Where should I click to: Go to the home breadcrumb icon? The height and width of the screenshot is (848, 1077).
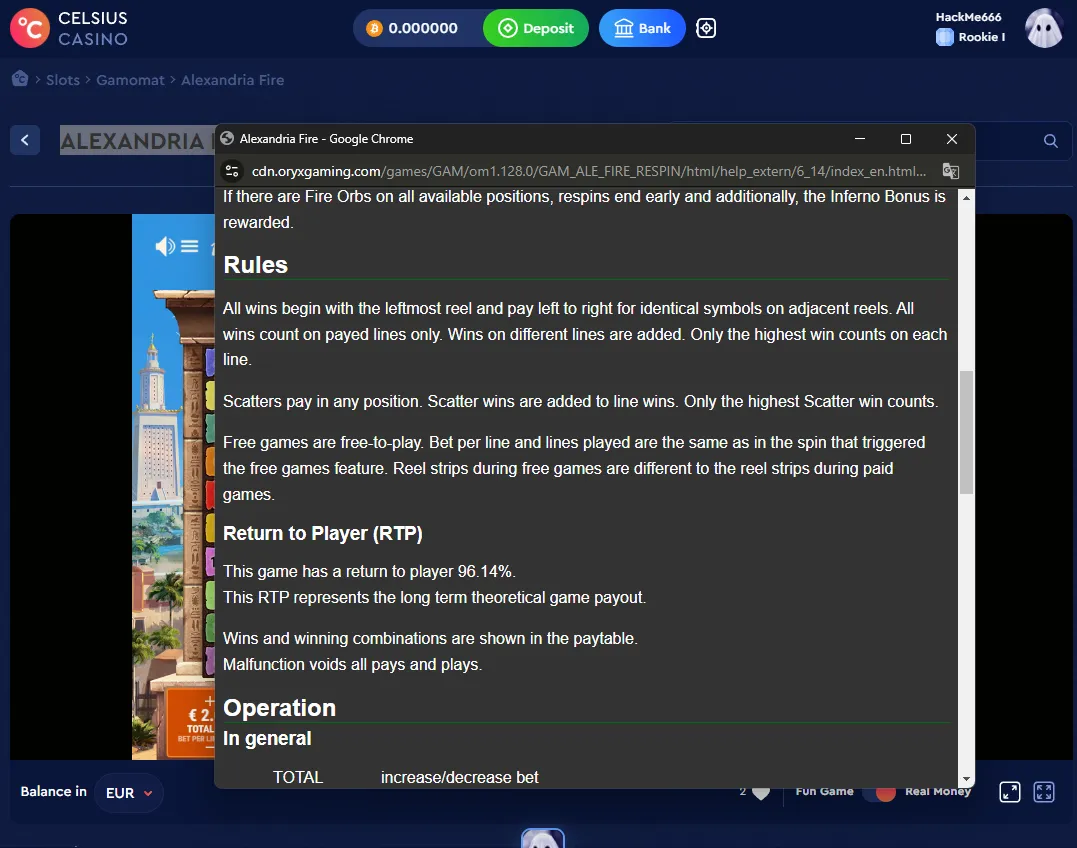point(20,79)
